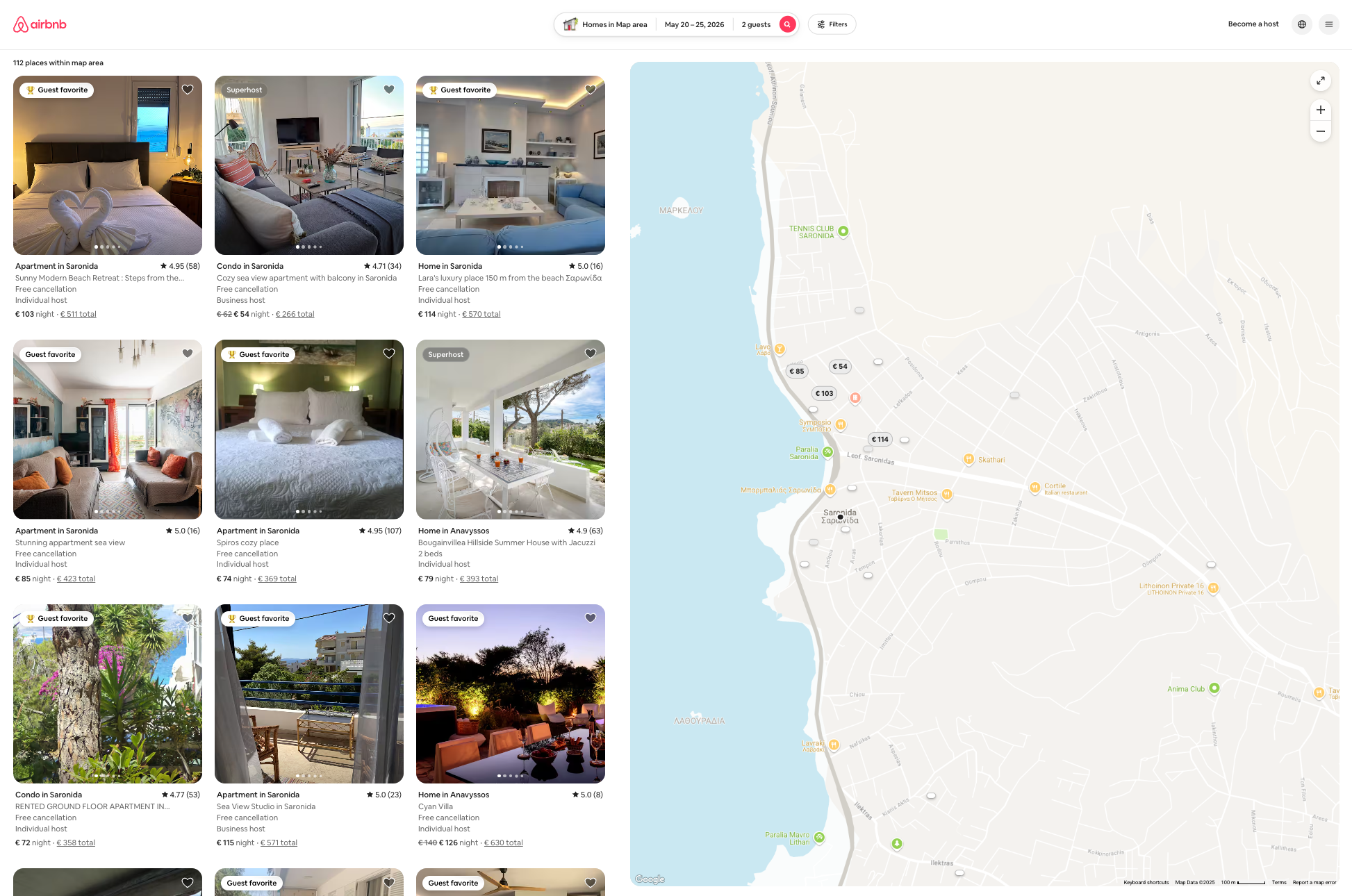This screenshot has height=896, width=1352.
Task: Change the May 20–25, 2026 dates
Action: tap(694, 24)
